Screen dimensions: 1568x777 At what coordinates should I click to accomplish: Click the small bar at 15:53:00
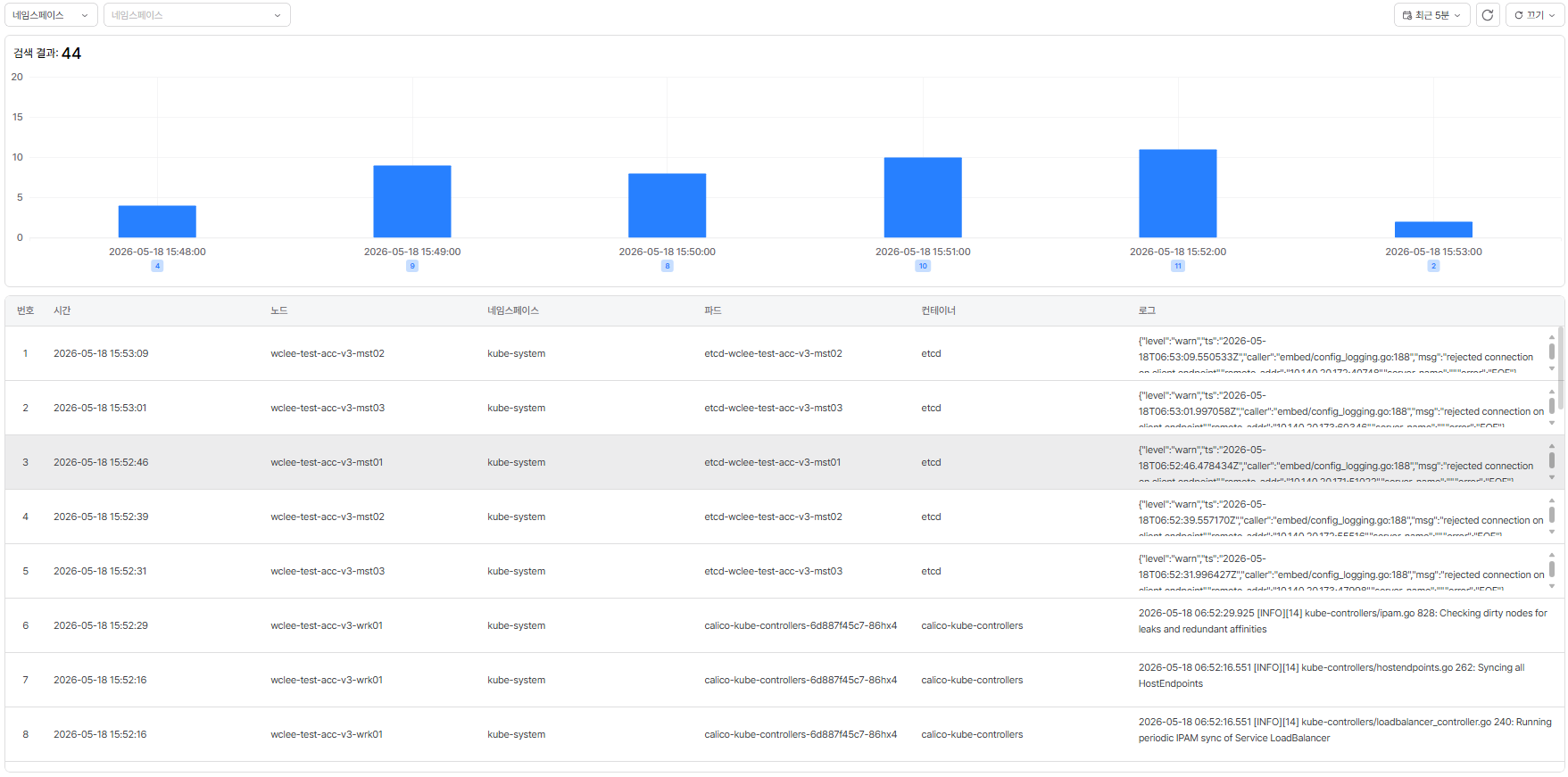1433,229
